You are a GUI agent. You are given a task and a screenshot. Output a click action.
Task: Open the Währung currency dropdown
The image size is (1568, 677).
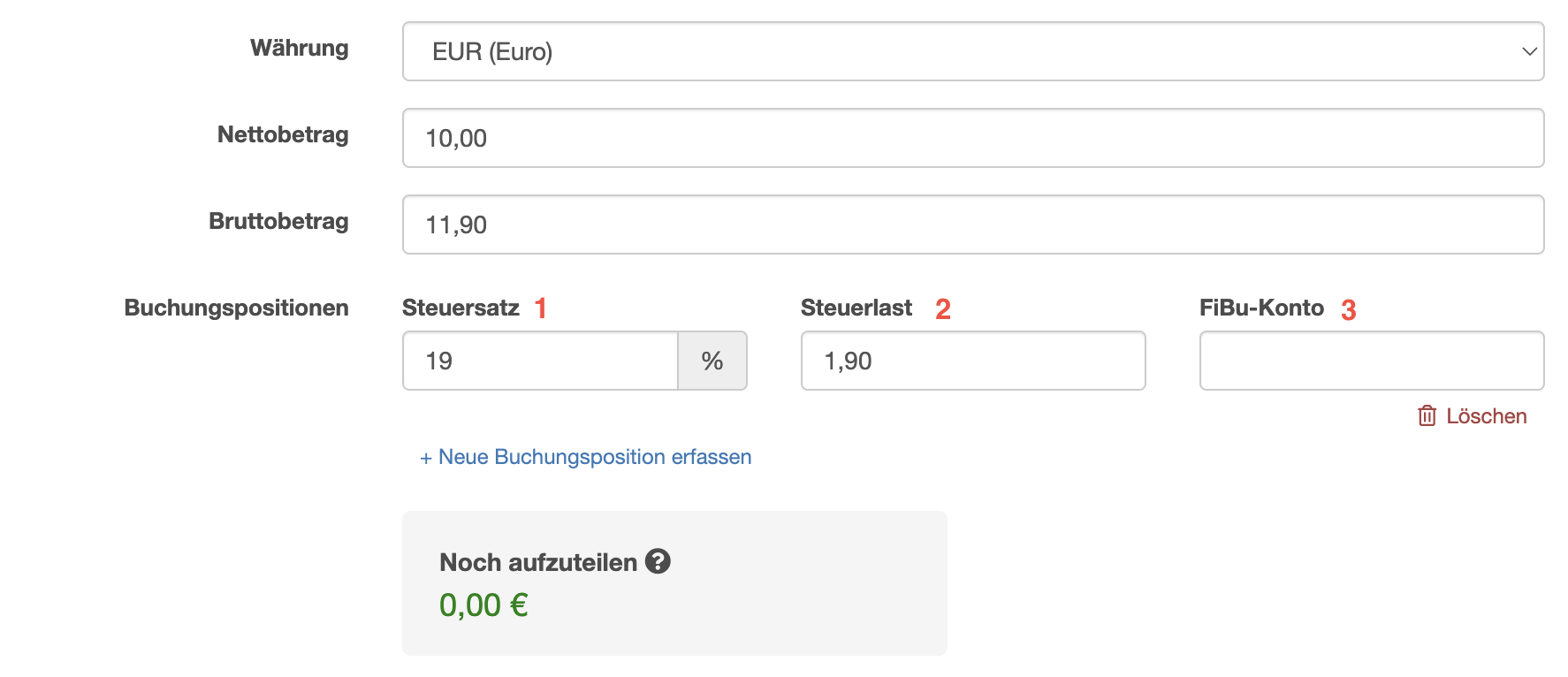[972, 51]
